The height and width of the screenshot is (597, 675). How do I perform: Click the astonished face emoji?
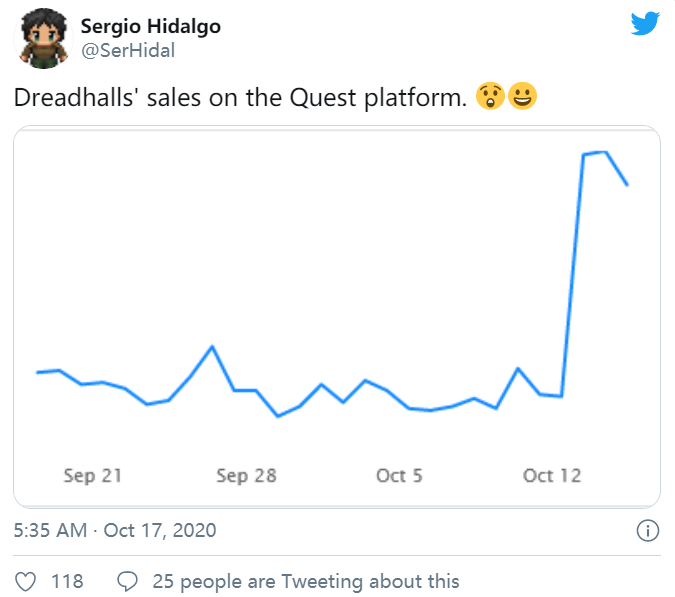click(x=490, y=98)
